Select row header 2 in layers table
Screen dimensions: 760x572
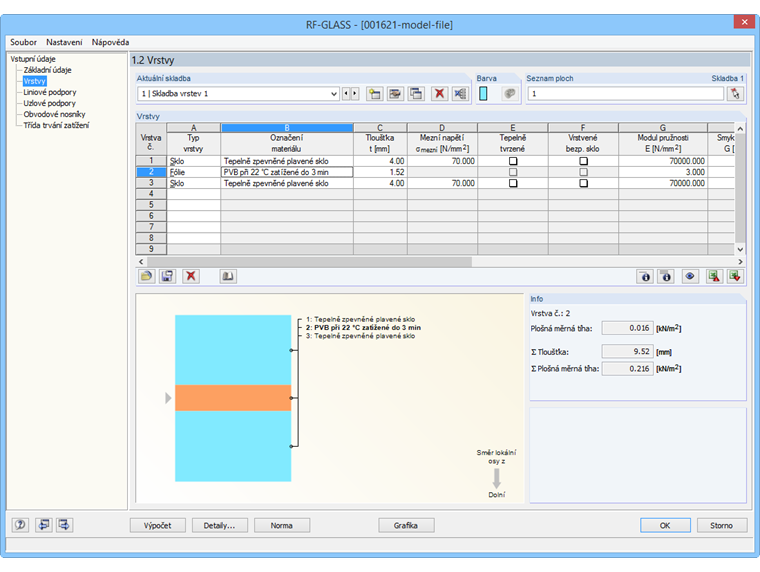(151, 172)
